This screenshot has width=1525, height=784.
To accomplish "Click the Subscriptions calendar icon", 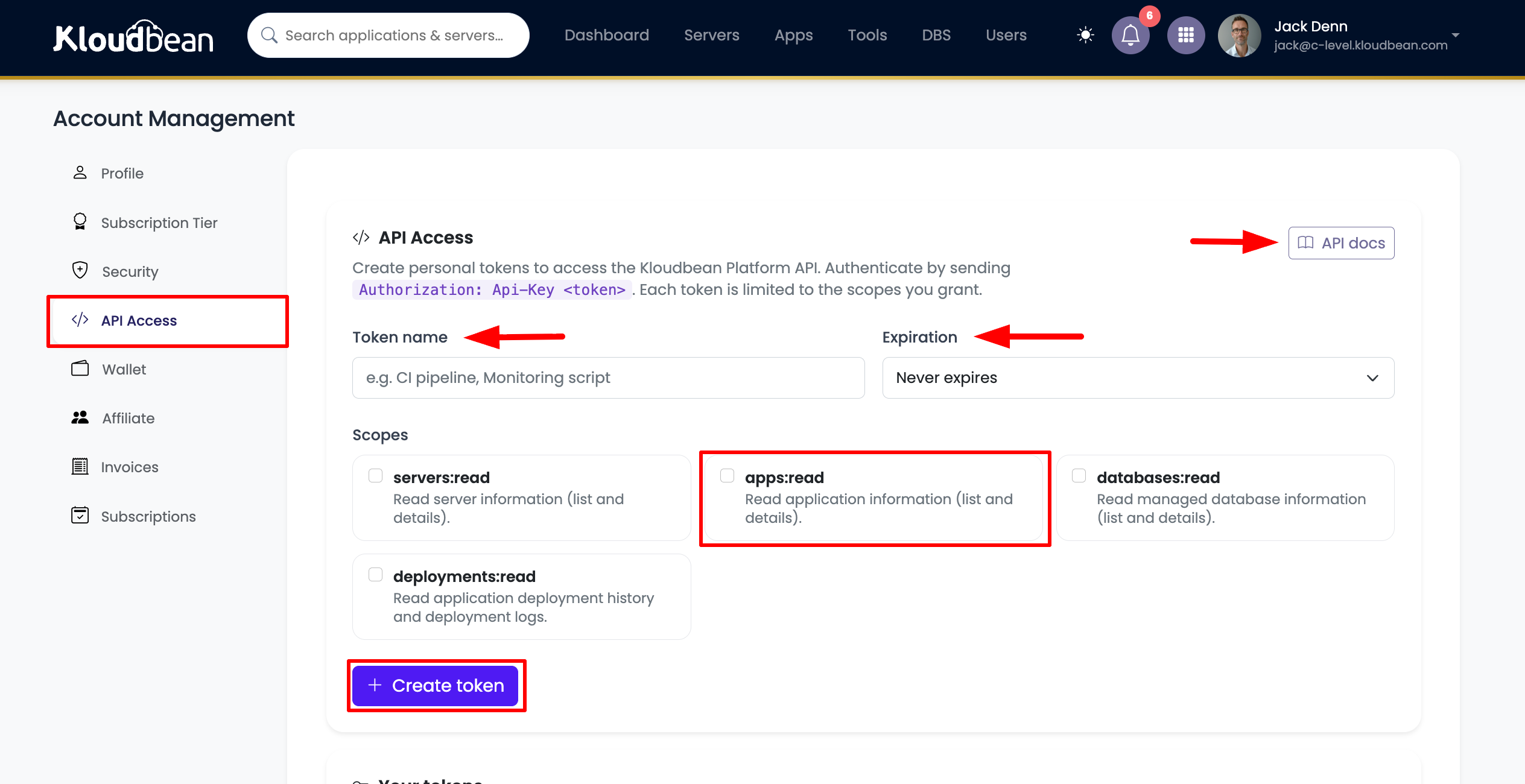I will tap(80, 516).
